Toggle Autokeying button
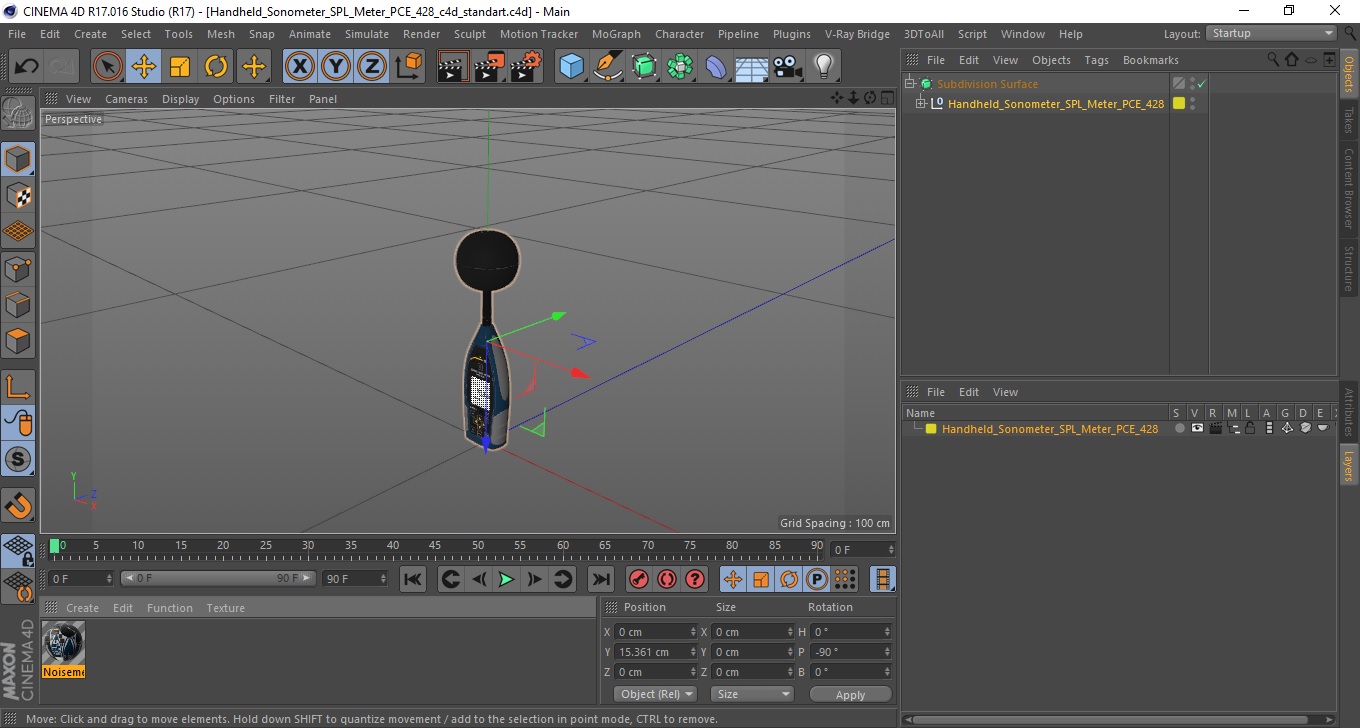The width and height of the screenshot is (1360, 728). 666,579
